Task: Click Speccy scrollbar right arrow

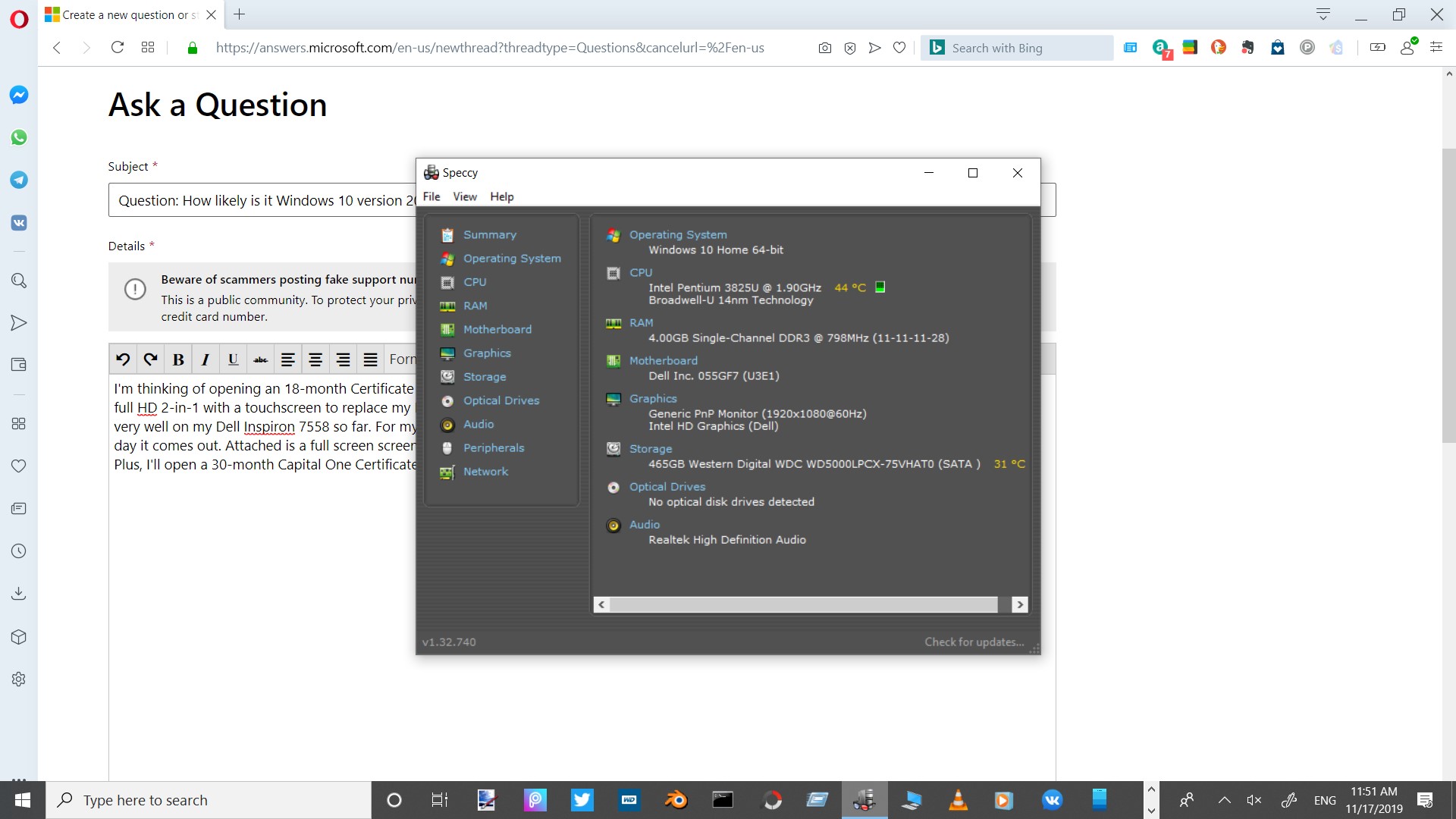Action: pos(1020,604)
